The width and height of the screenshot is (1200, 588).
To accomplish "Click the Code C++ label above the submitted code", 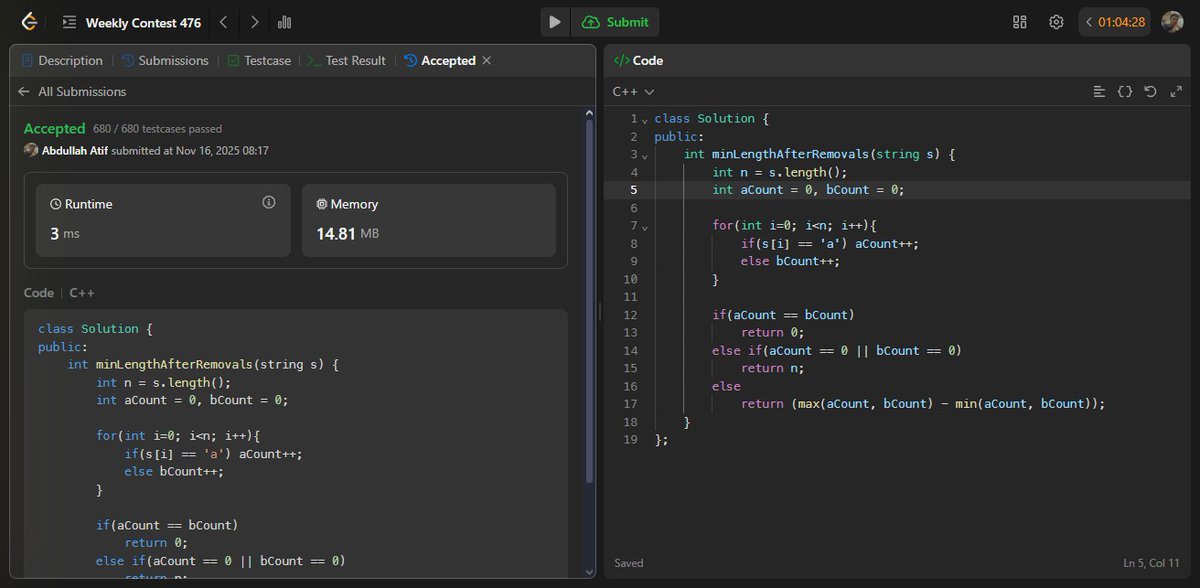I will click(x=59, y=293).
